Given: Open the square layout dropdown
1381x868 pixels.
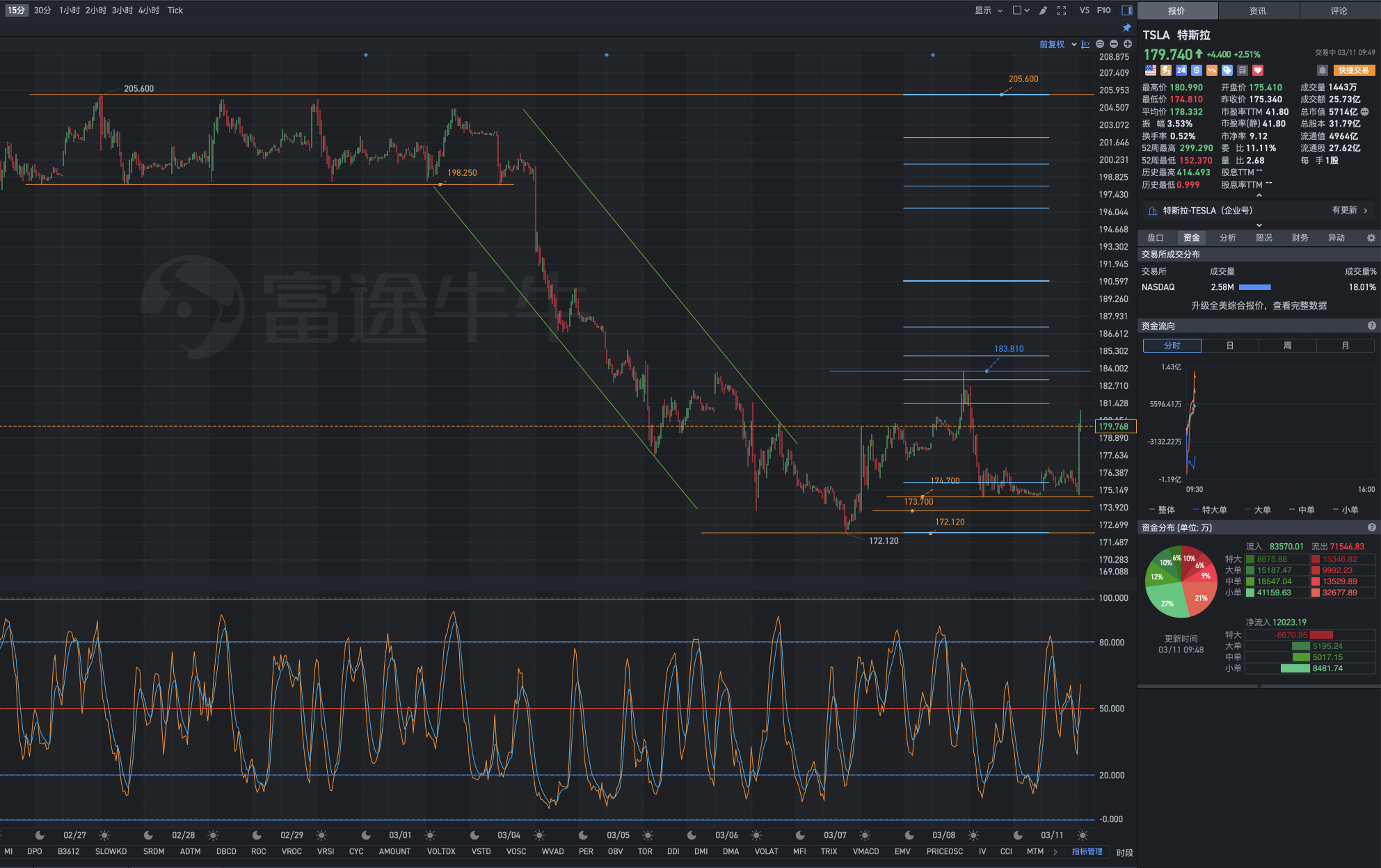Looking at the screenshot, I should click(x=1021, y=10).
